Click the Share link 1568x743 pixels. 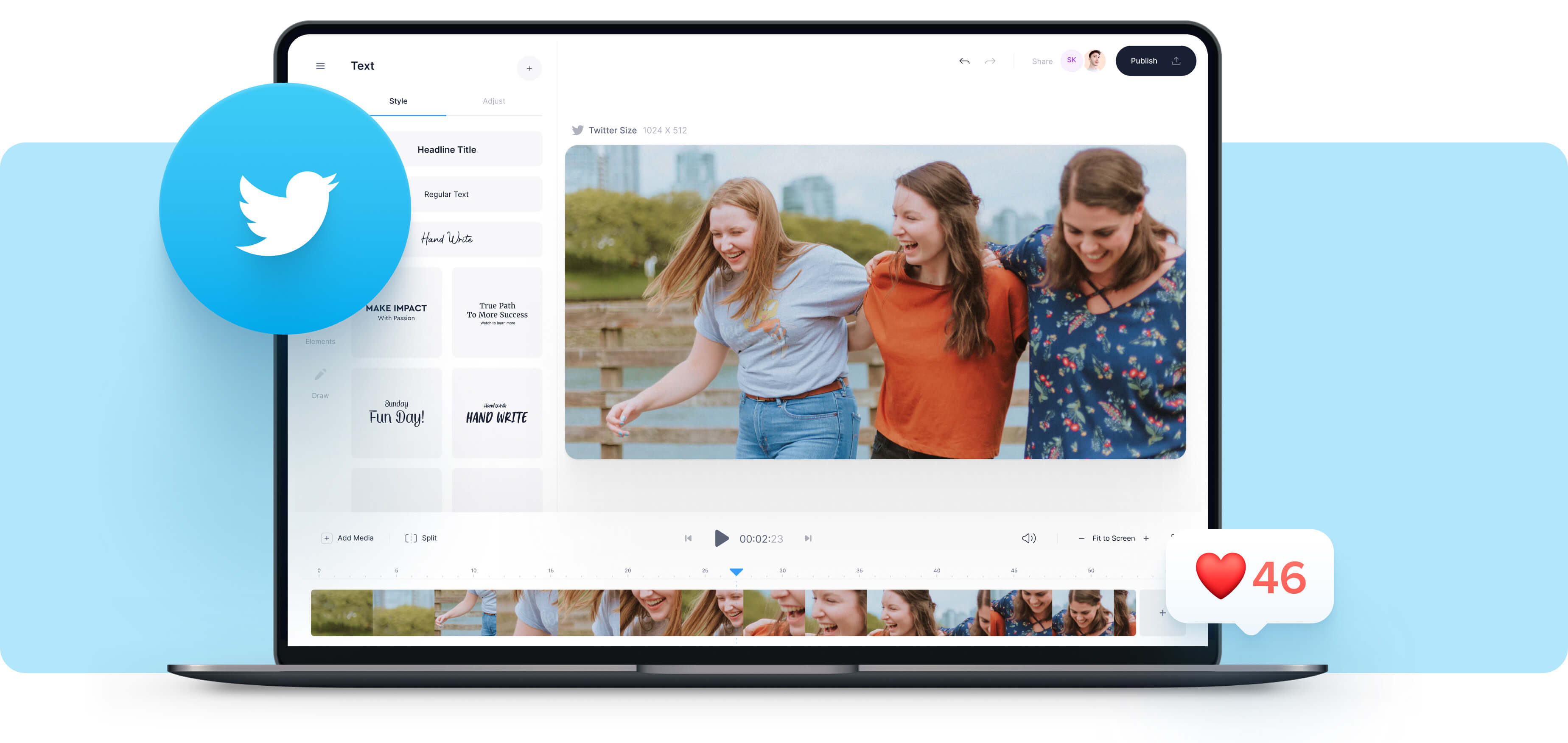(1042, 61)
